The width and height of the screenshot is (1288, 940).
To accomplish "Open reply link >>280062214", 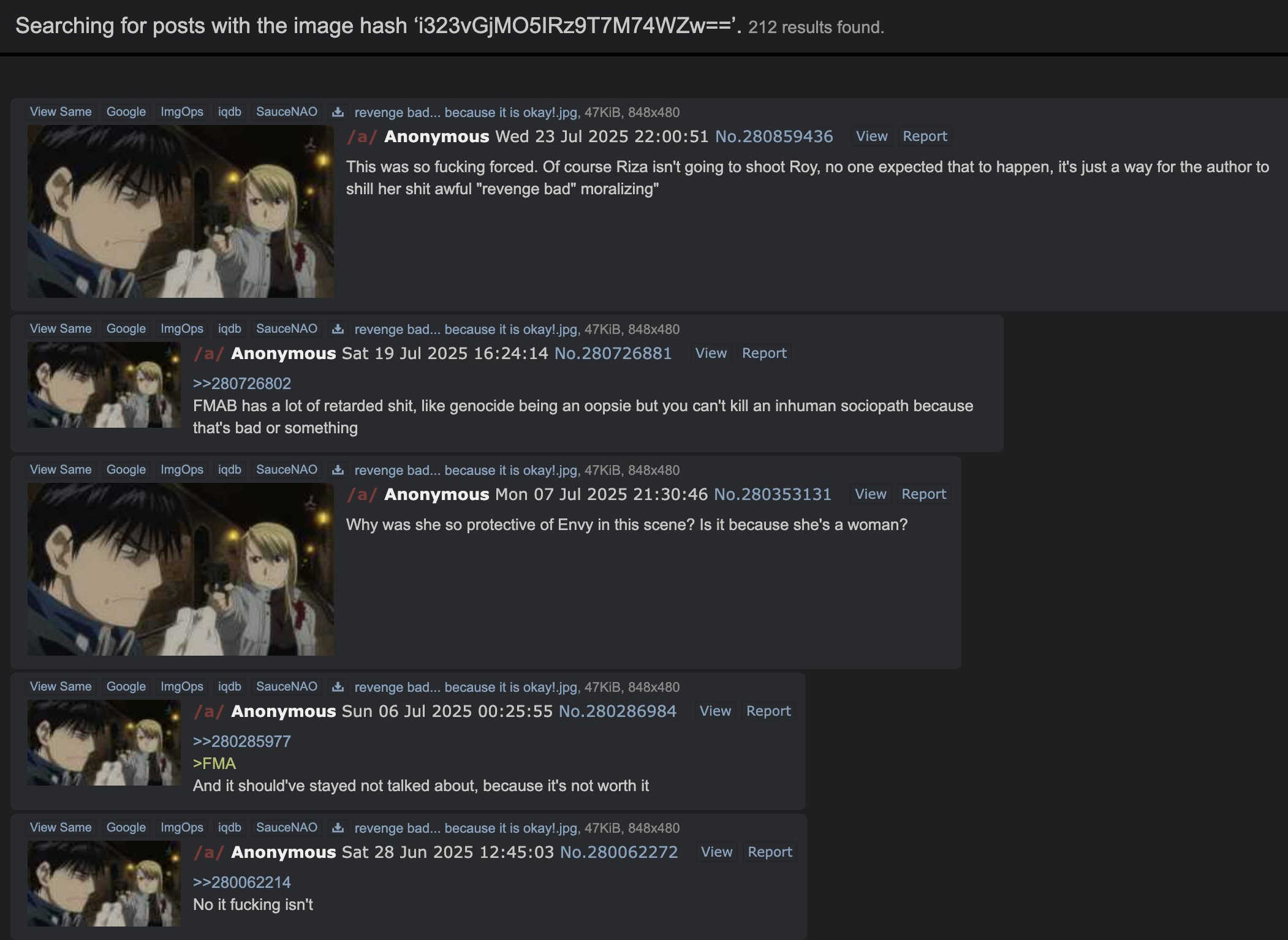I will tap(242, 882).
